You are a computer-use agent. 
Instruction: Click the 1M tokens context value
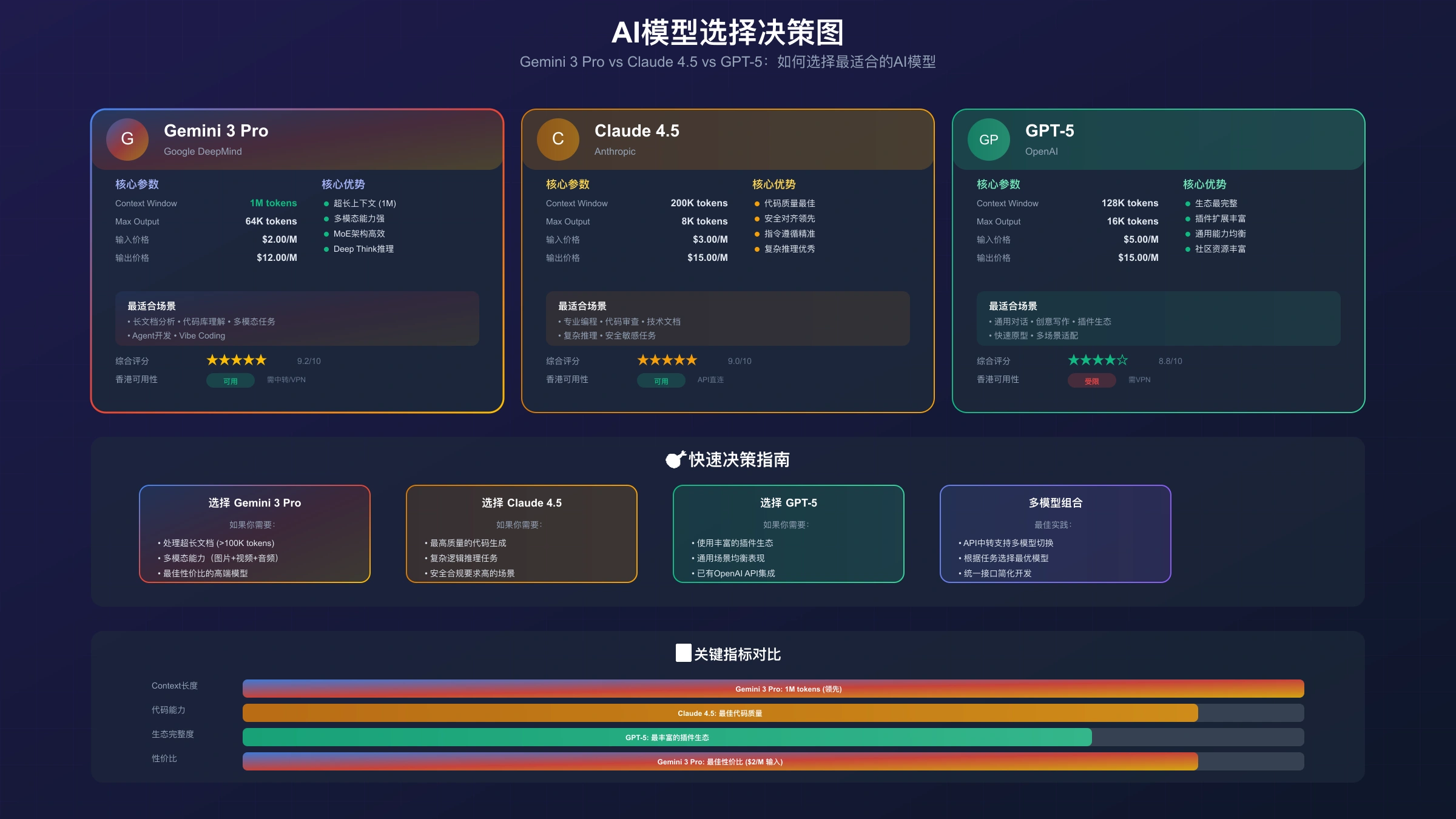pyautogui.click(x=274, y=203)
